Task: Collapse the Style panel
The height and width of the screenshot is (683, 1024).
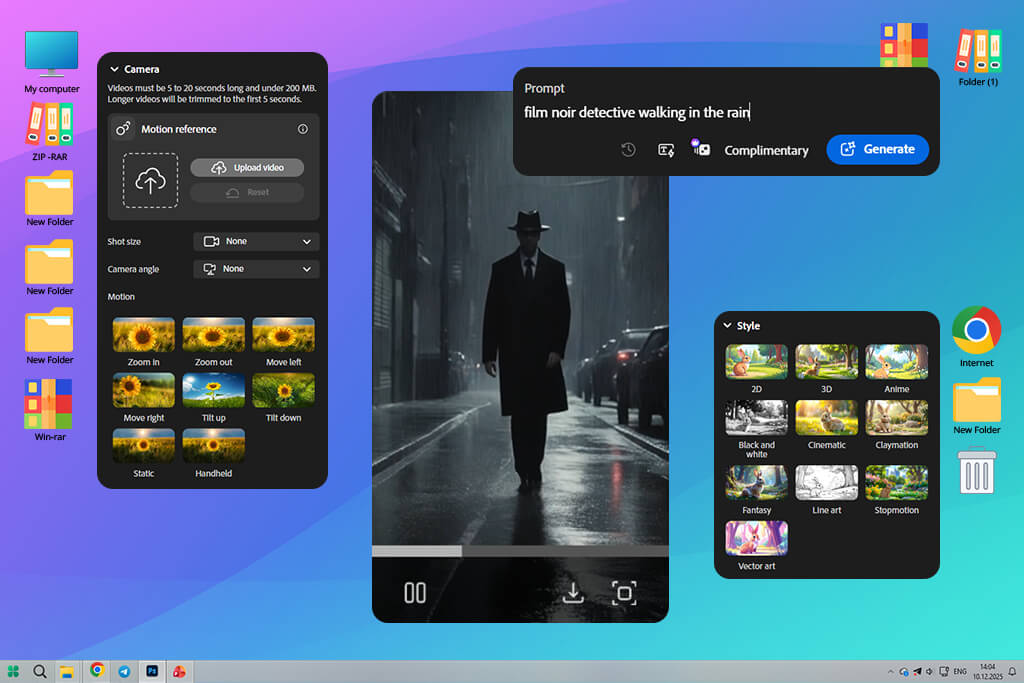Action: [728, 325]
